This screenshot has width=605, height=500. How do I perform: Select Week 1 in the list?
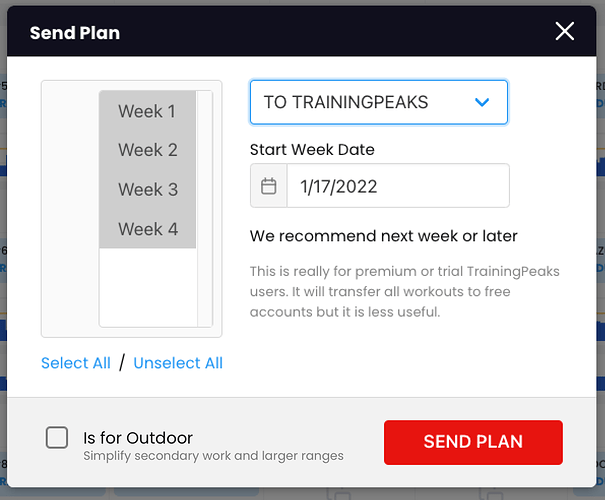(147, 111)
